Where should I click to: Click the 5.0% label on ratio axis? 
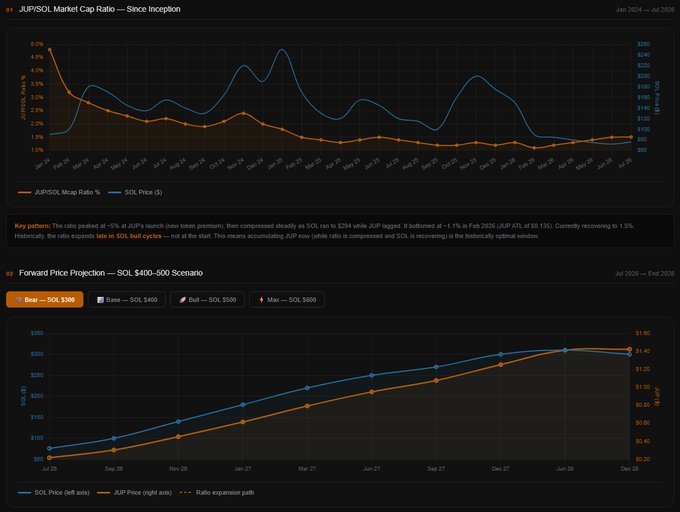click(x=37, y=44)
